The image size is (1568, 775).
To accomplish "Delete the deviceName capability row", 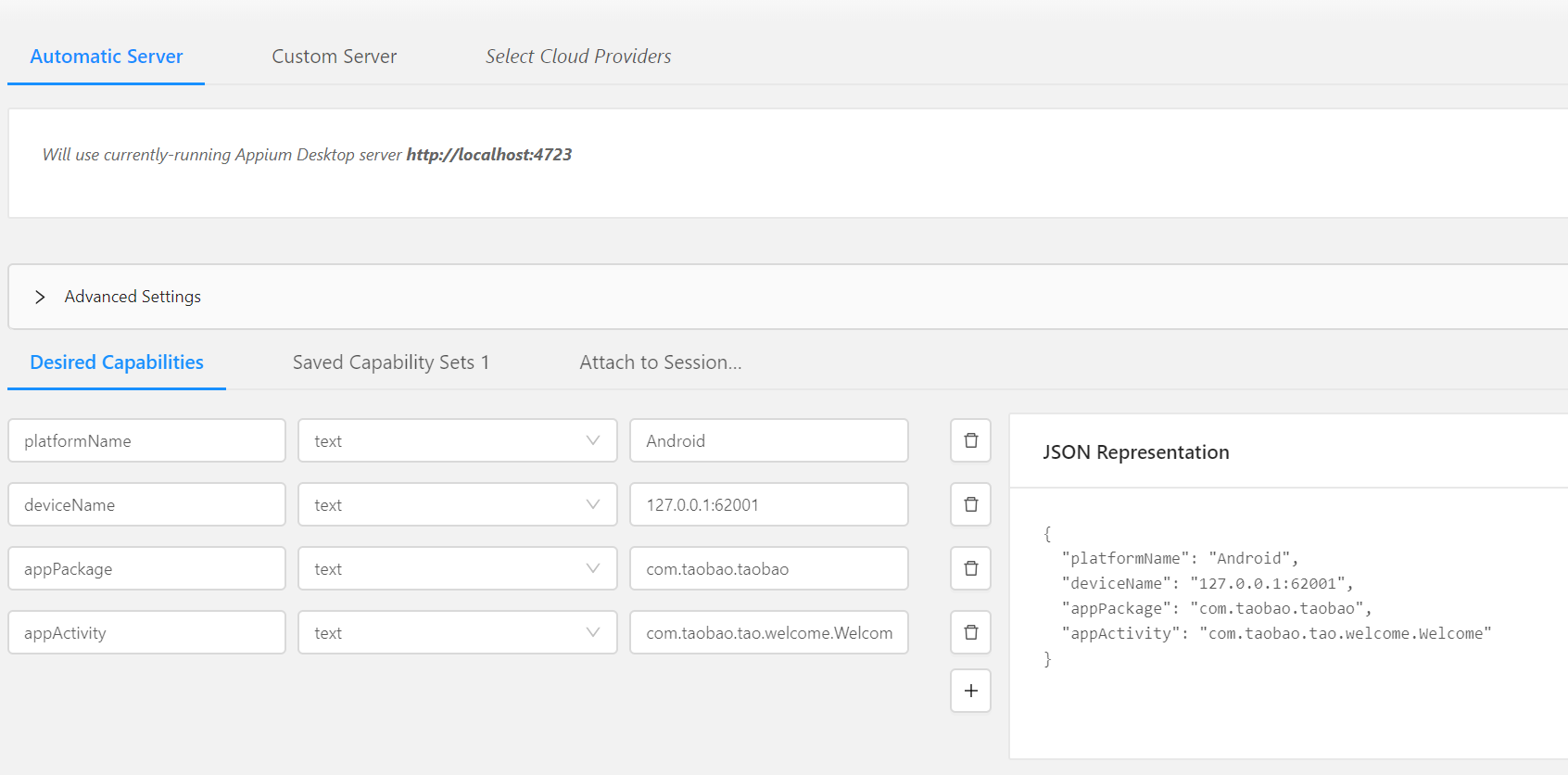I will click(970, 504).
